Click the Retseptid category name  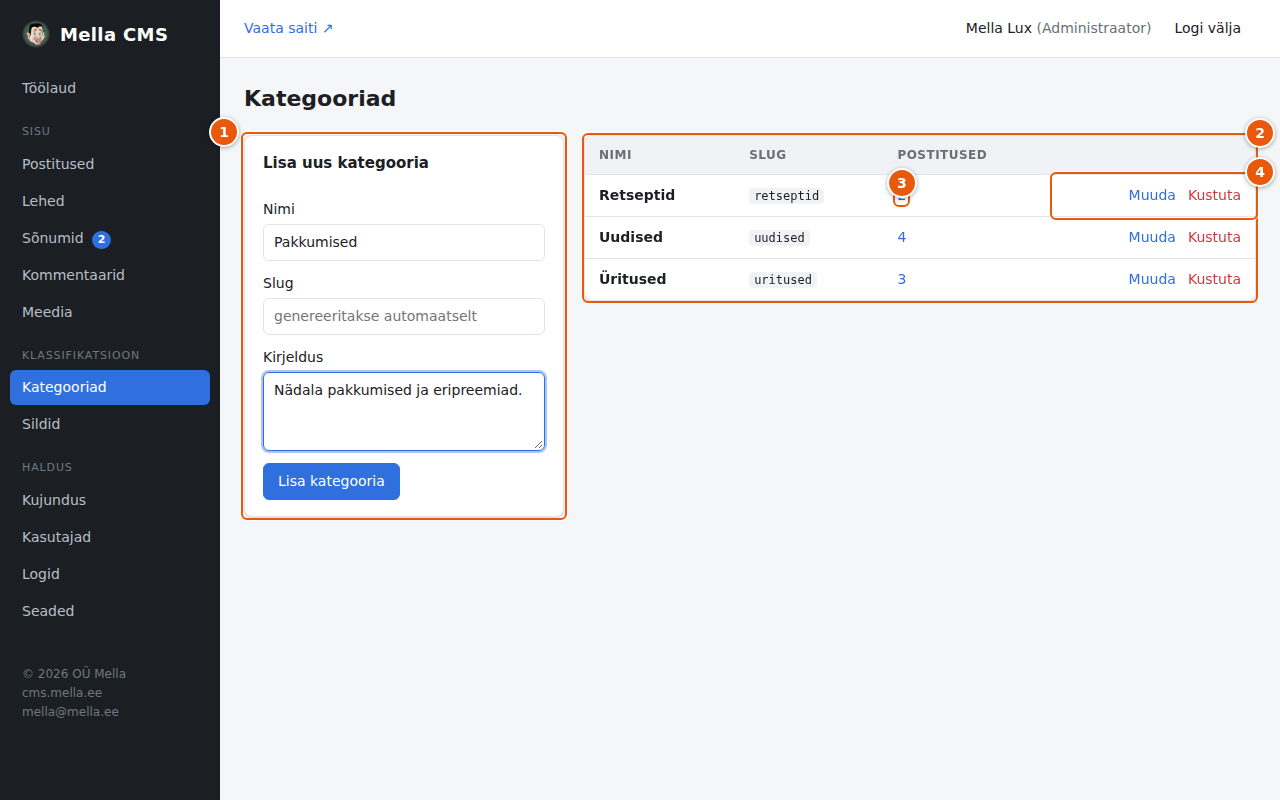pos(637,195)
